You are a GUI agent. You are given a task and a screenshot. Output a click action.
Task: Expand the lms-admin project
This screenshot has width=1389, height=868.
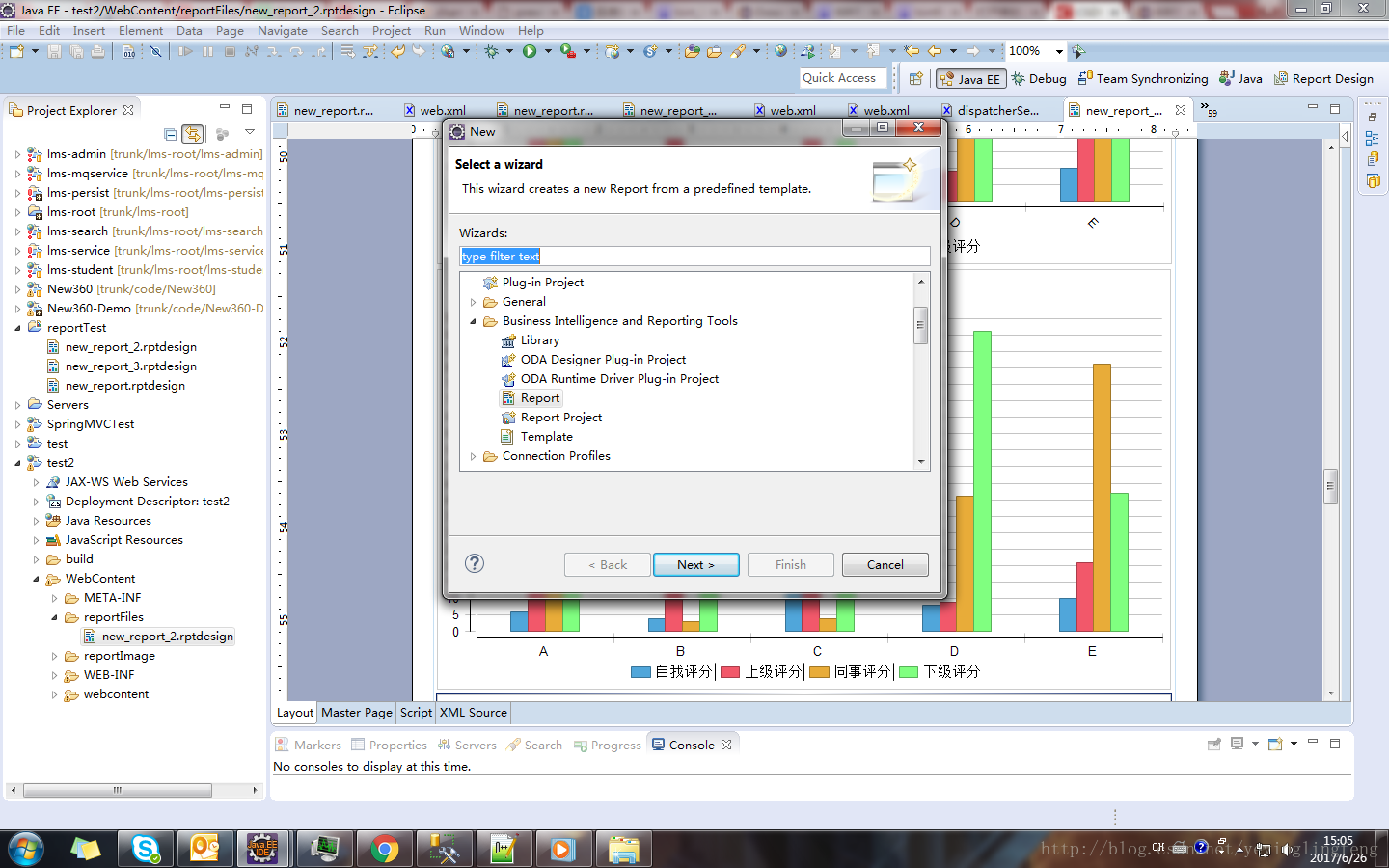click(x=17, y=154)
